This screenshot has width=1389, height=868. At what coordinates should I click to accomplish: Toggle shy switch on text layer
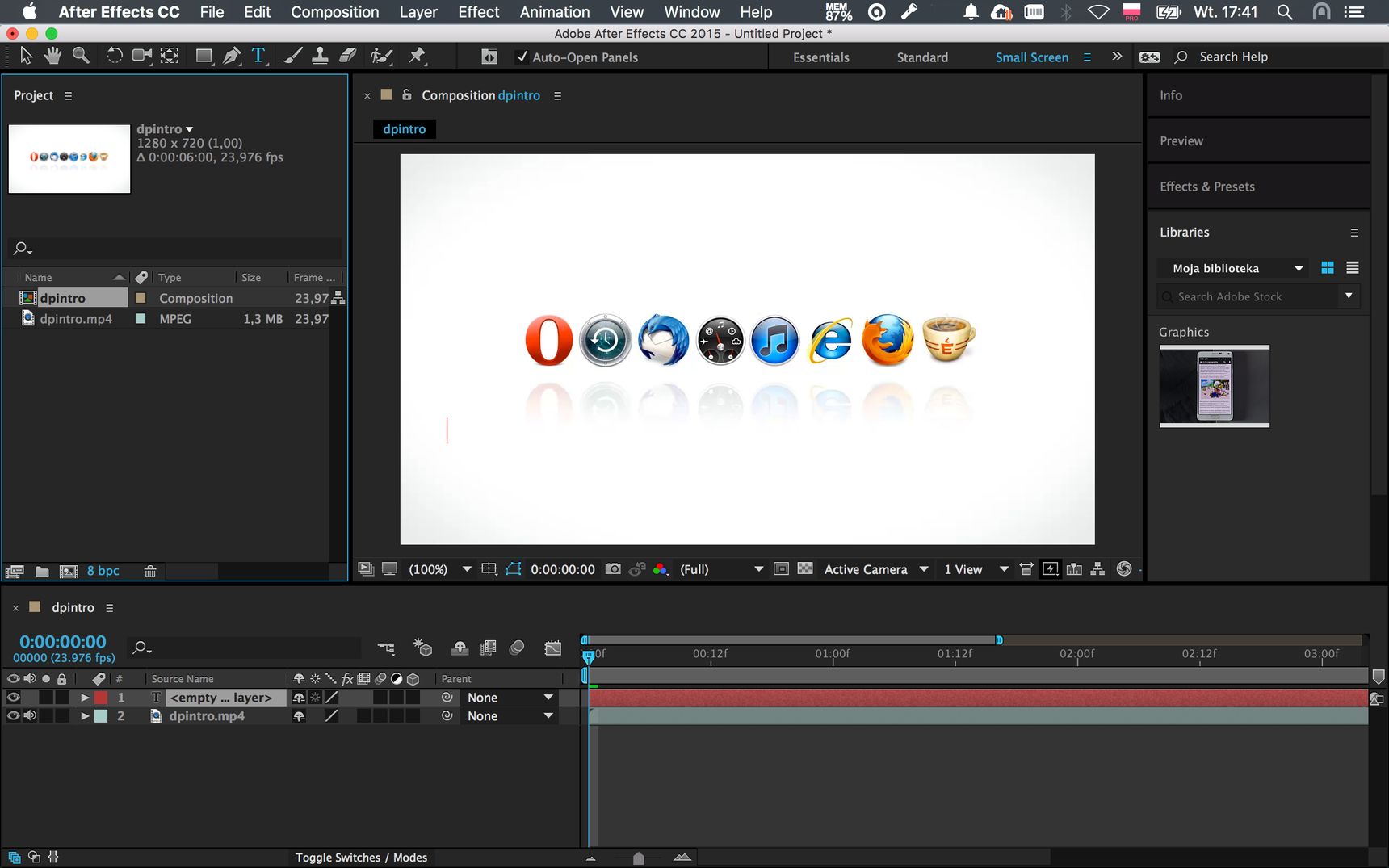pos(299,698)
